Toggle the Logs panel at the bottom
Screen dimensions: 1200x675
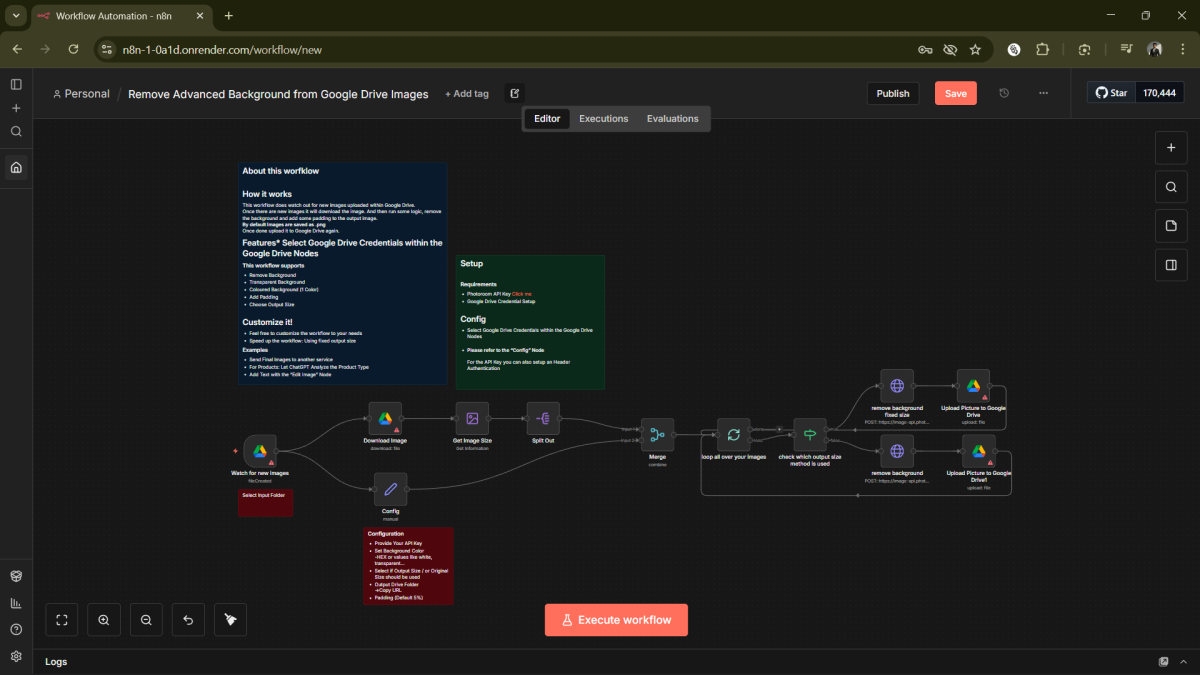(x=56, y=662)
